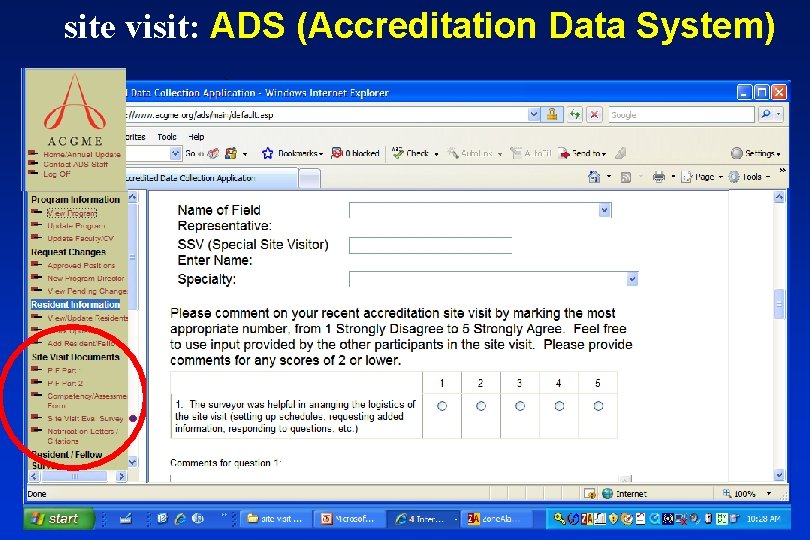
Task: Click the spell Check toolbar icon
Action: tap(397, 152)
